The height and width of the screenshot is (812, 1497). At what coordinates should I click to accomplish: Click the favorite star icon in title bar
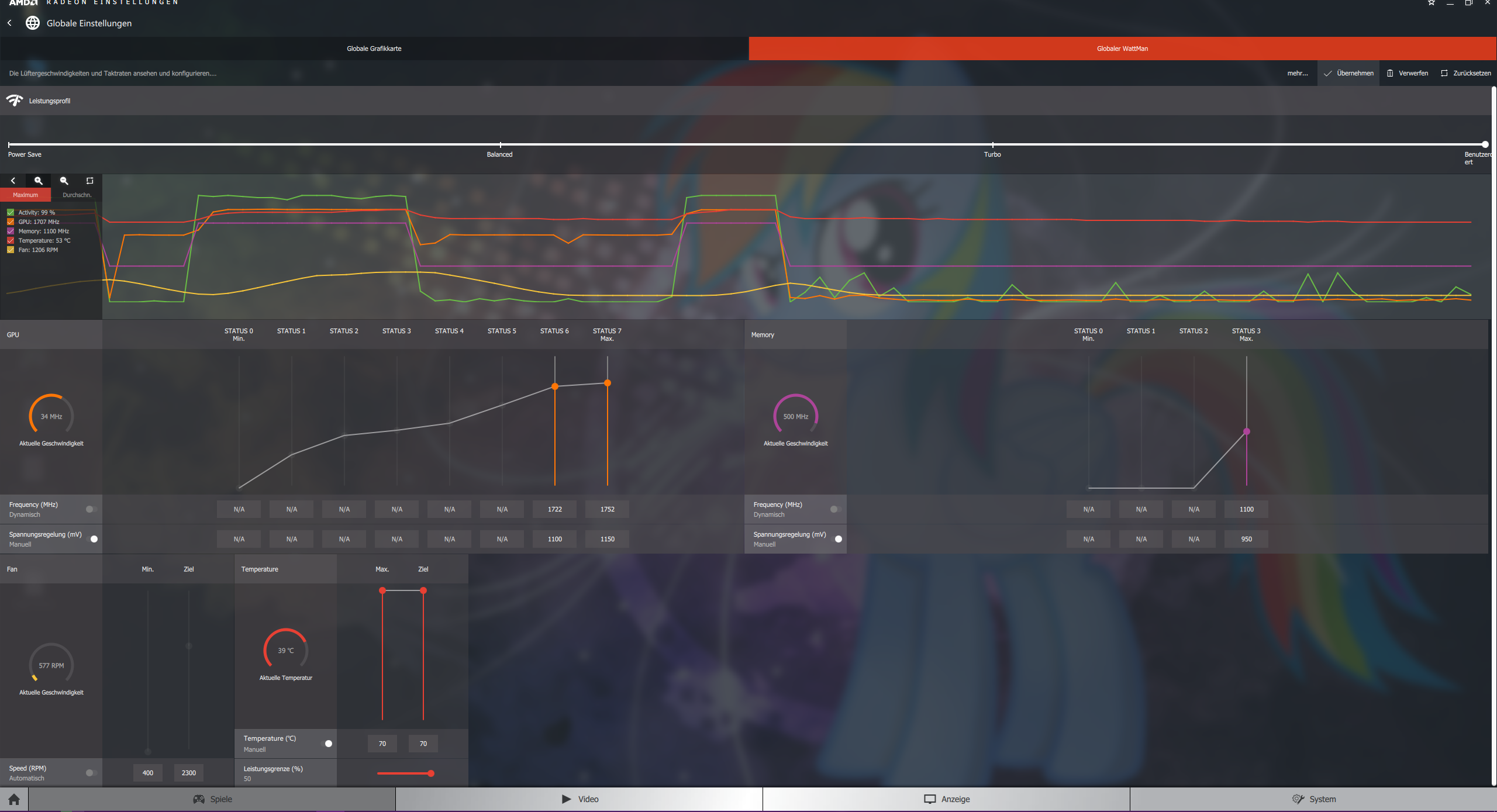pyautogui.click(x=1431, y=3)
